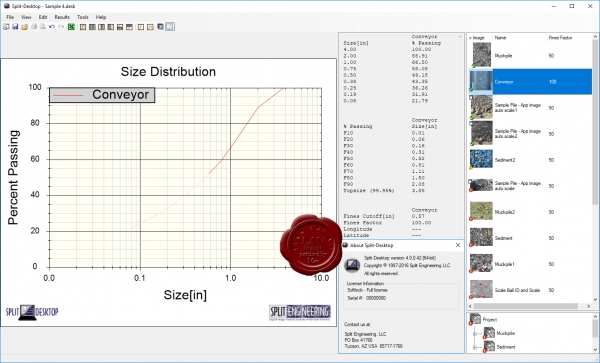Tick the checkbox on the 'auto scale' Sample Pile thumbnail

(471, 182)
